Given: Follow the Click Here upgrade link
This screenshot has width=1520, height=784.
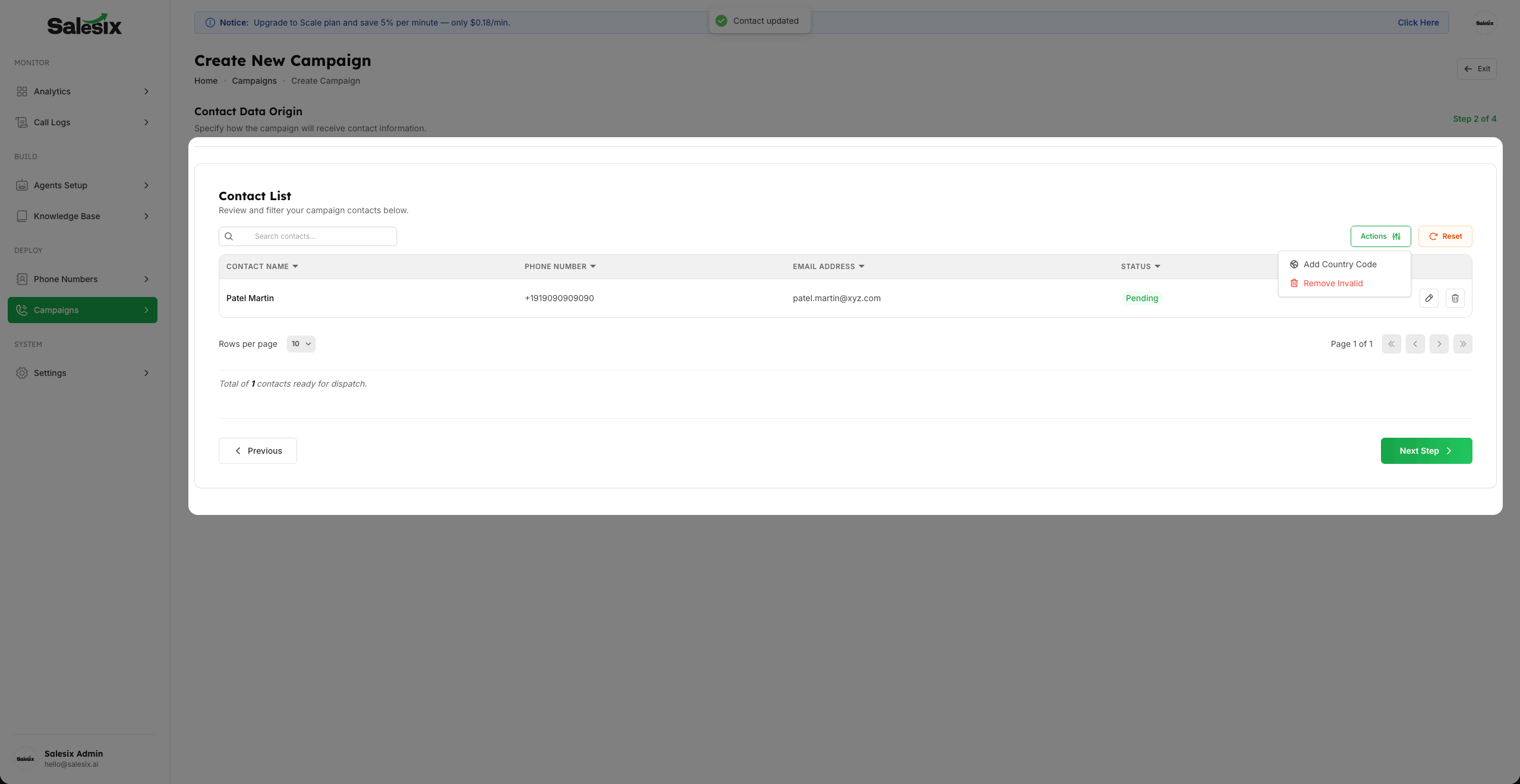Looking at the screenshot, I should (1418, 23).
